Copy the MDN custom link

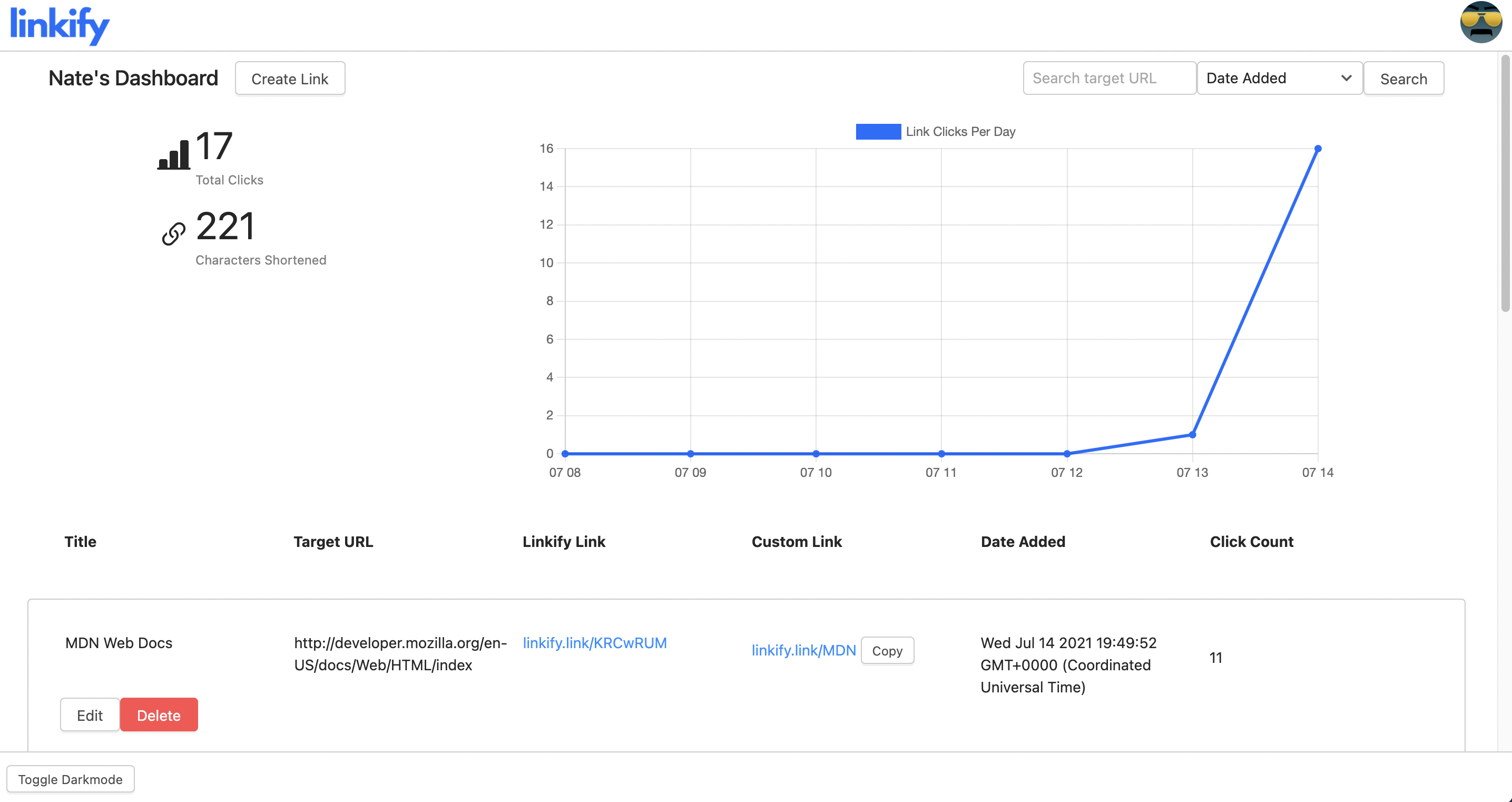(887, 651)
